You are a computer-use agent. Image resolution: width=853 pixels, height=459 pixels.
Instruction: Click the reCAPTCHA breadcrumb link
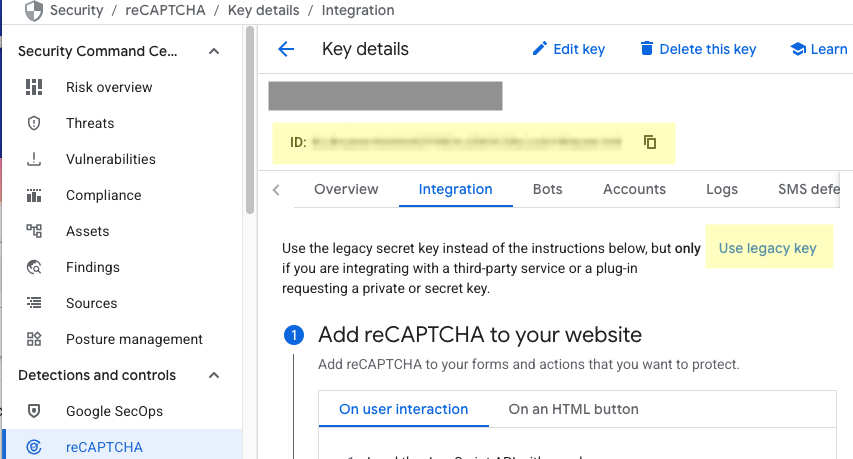tap(165, 10)
